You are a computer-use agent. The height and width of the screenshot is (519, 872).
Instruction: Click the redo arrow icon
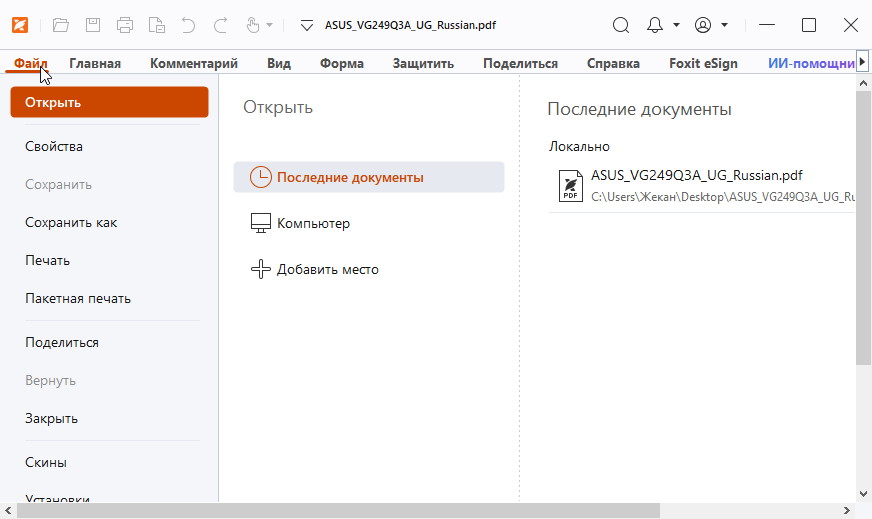[x=221, y=25]
